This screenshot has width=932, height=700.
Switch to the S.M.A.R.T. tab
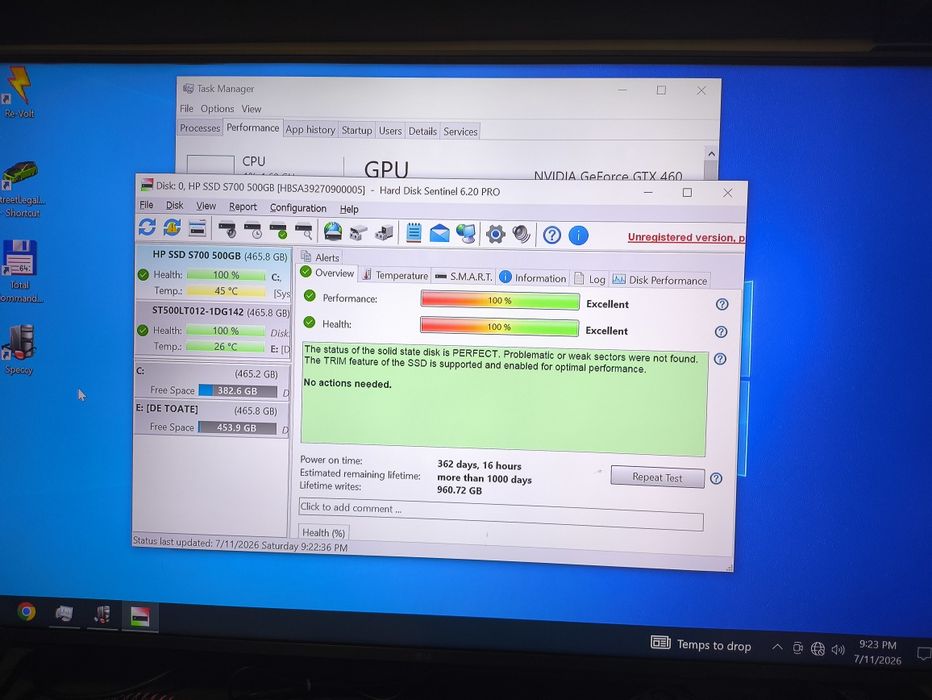pos(464,277)
